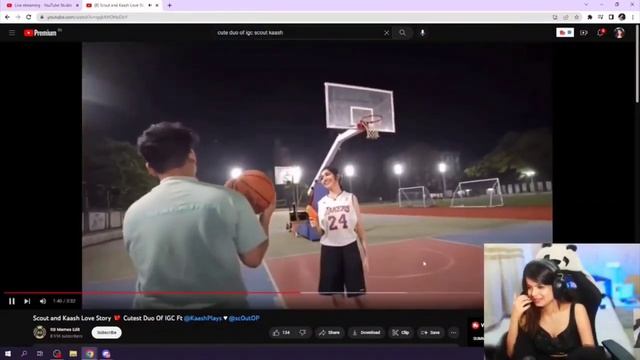Open the browser extensions puzzle icon
Viewport: 640px width, 360px height.
point(590,17)
